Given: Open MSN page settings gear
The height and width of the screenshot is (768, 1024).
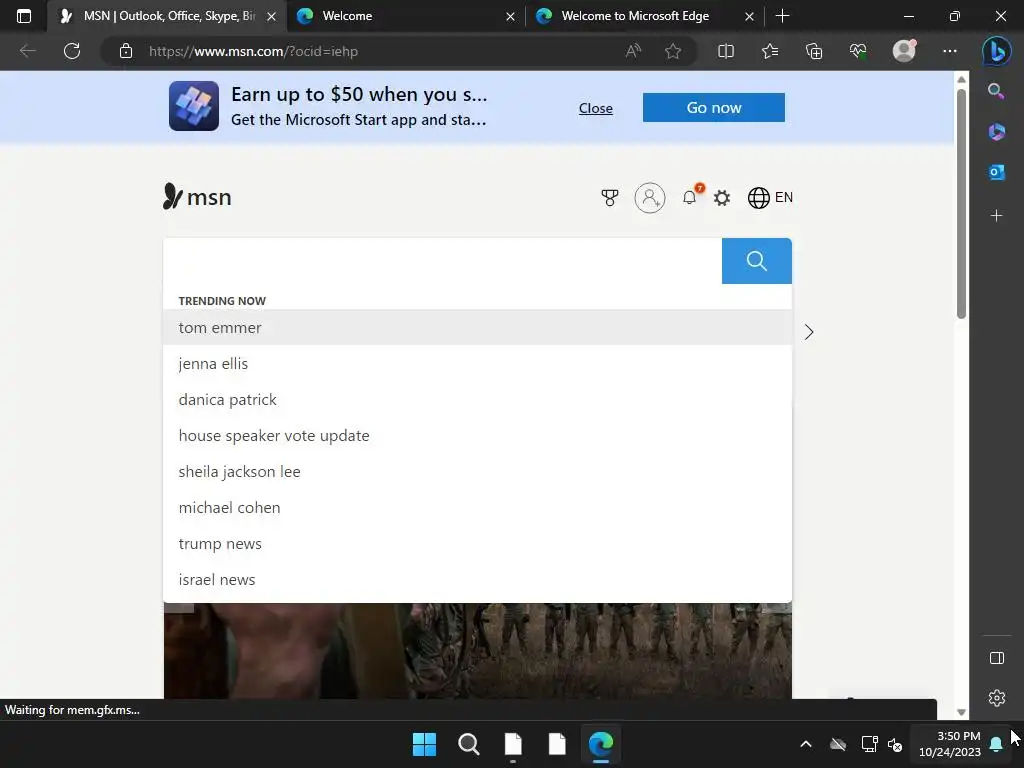Looking at the screenshot, I should tap(722, 198).
